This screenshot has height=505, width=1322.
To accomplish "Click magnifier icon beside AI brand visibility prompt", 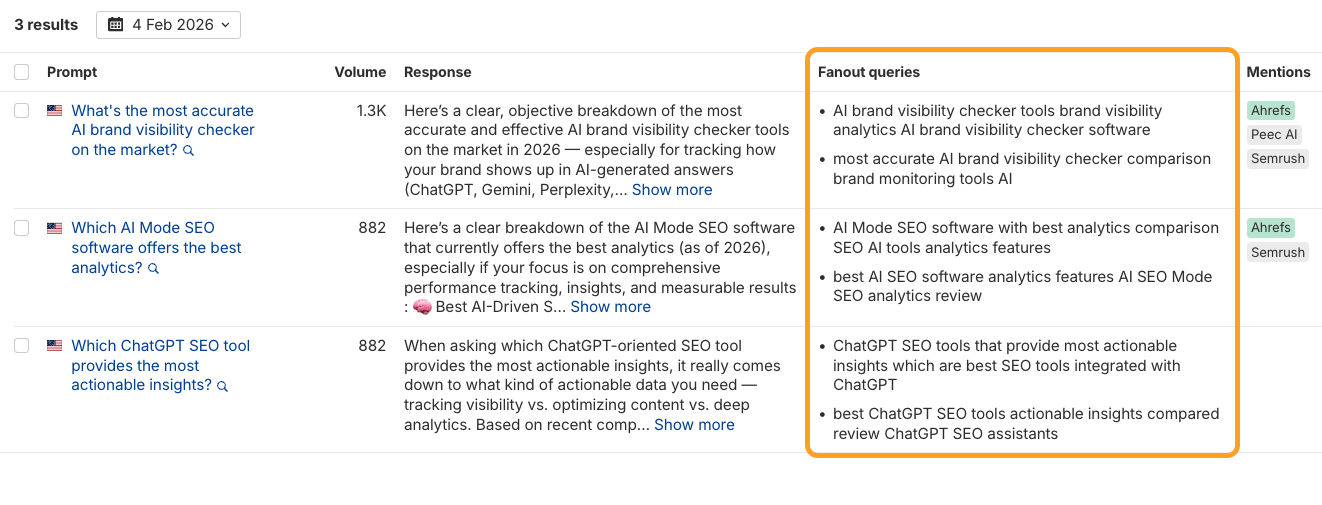I will tap(188, 151).
